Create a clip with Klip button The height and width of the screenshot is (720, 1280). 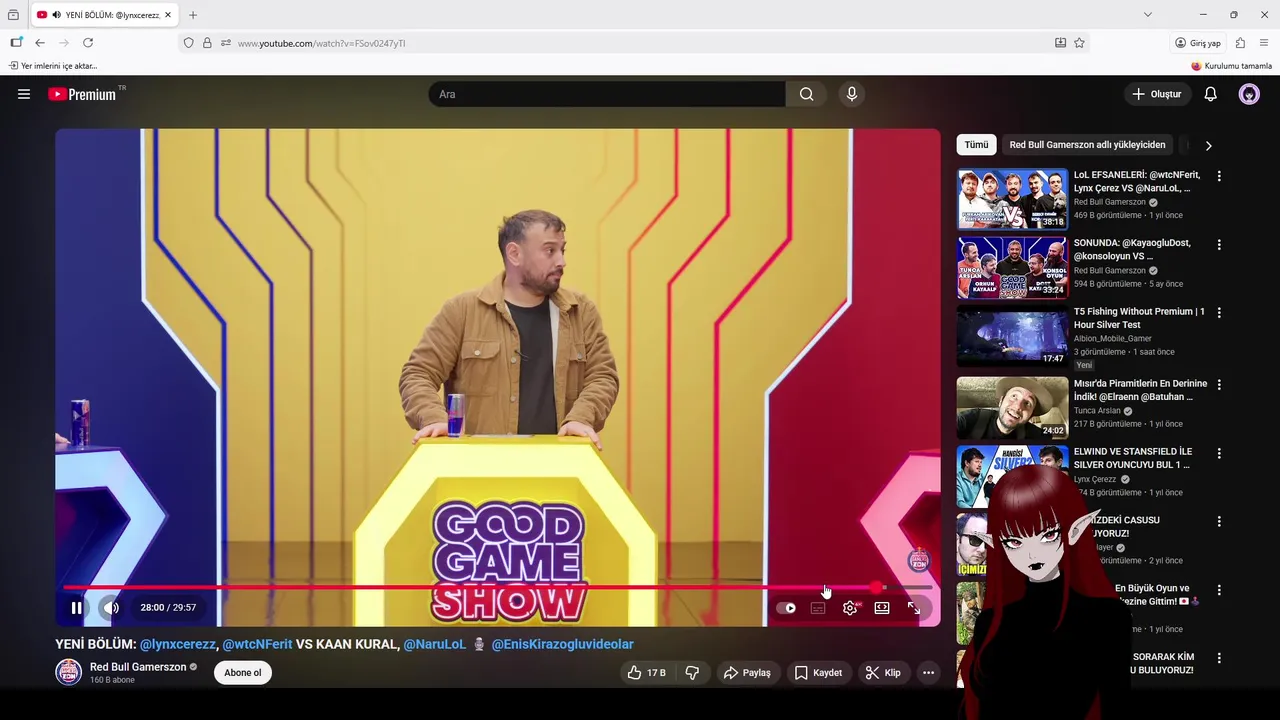[883, 673]
